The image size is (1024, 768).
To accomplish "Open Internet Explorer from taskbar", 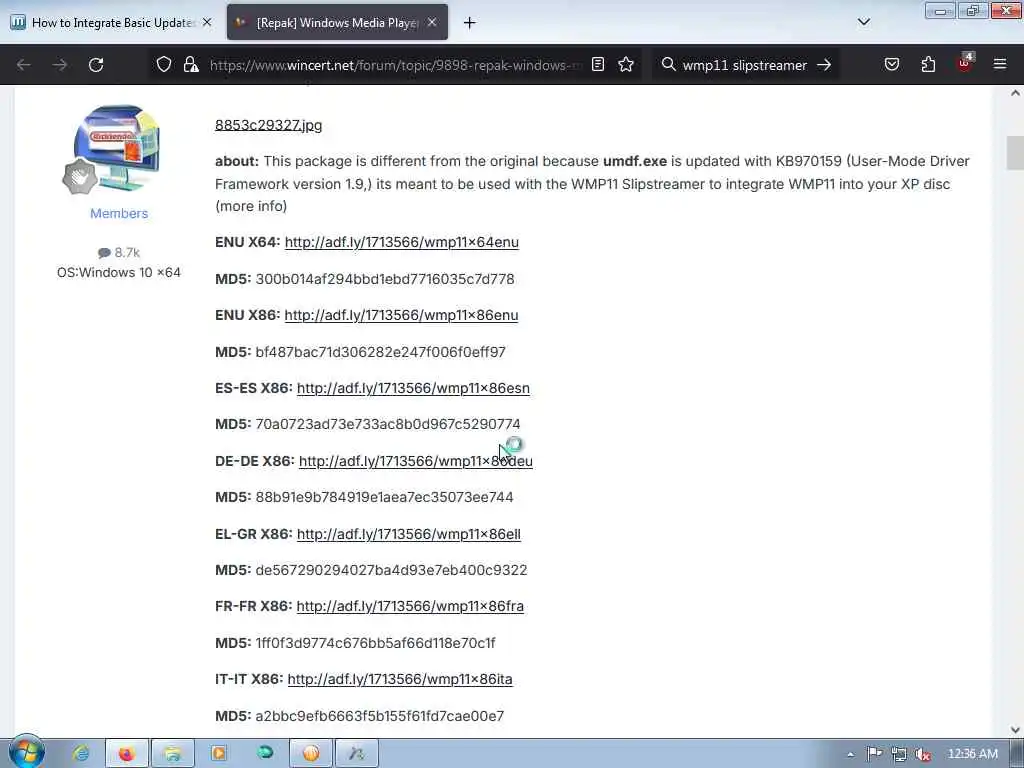I will click(x=82, y=754).
